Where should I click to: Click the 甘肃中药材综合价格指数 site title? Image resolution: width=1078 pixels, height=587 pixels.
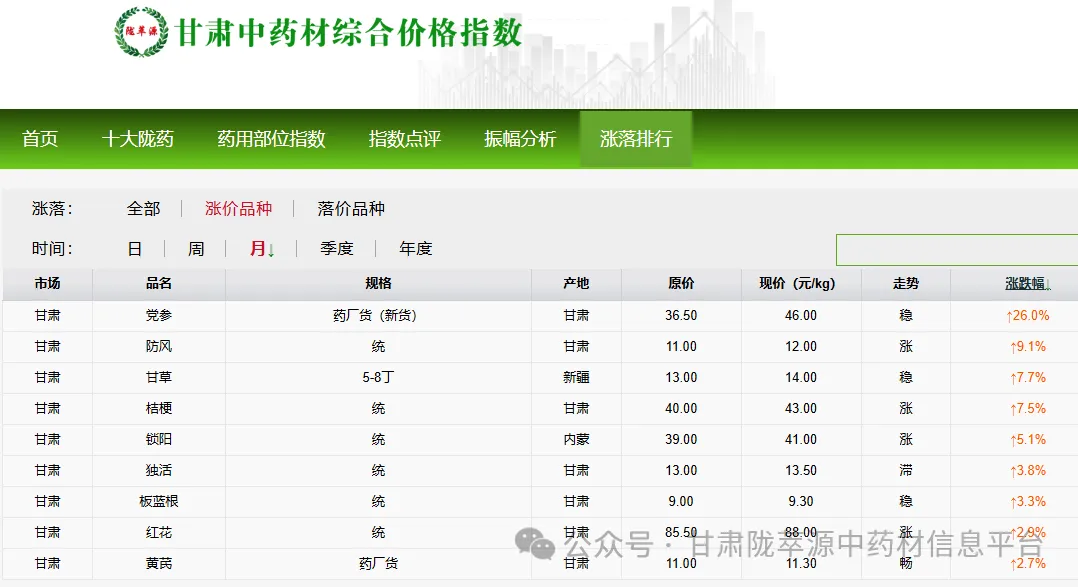[349, 32]
